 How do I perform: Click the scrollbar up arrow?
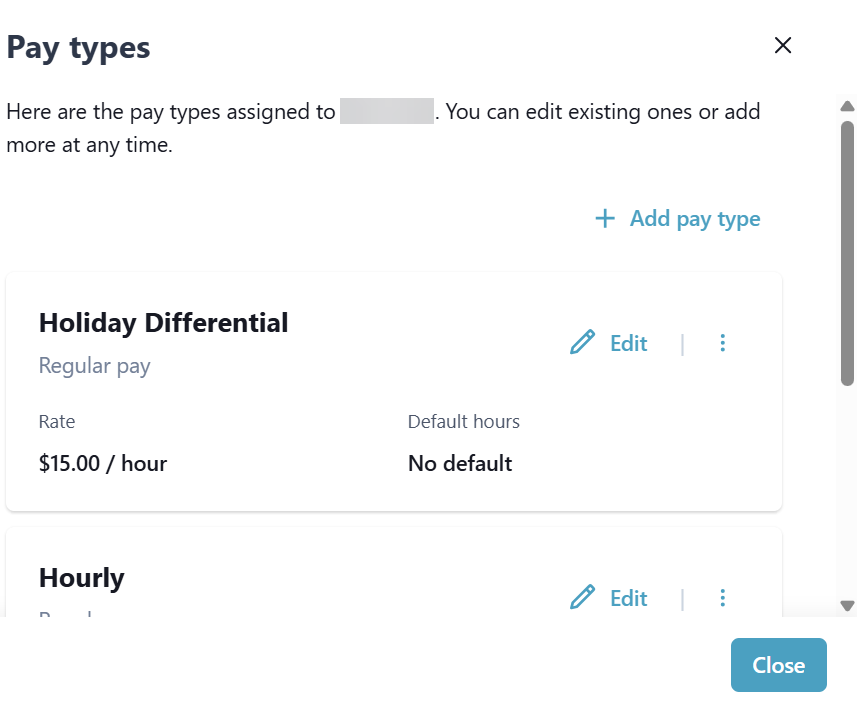847,106
